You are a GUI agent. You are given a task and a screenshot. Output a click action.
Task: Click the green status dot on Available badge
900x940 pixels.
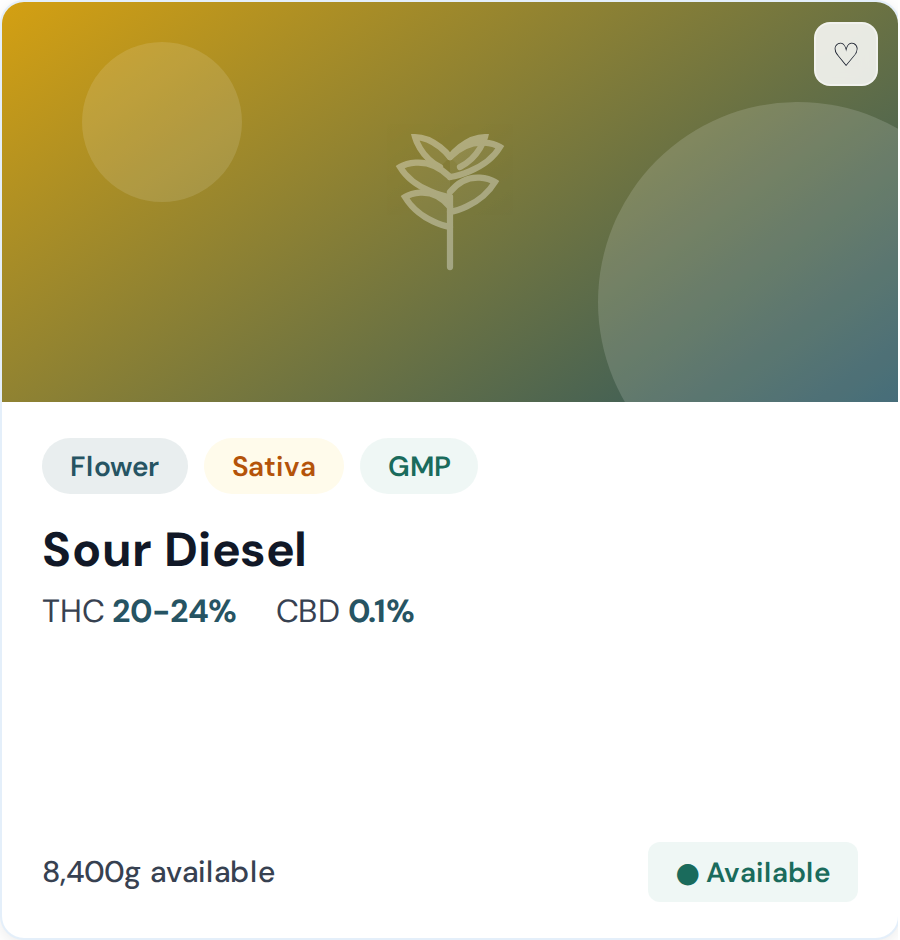point(686,872)
